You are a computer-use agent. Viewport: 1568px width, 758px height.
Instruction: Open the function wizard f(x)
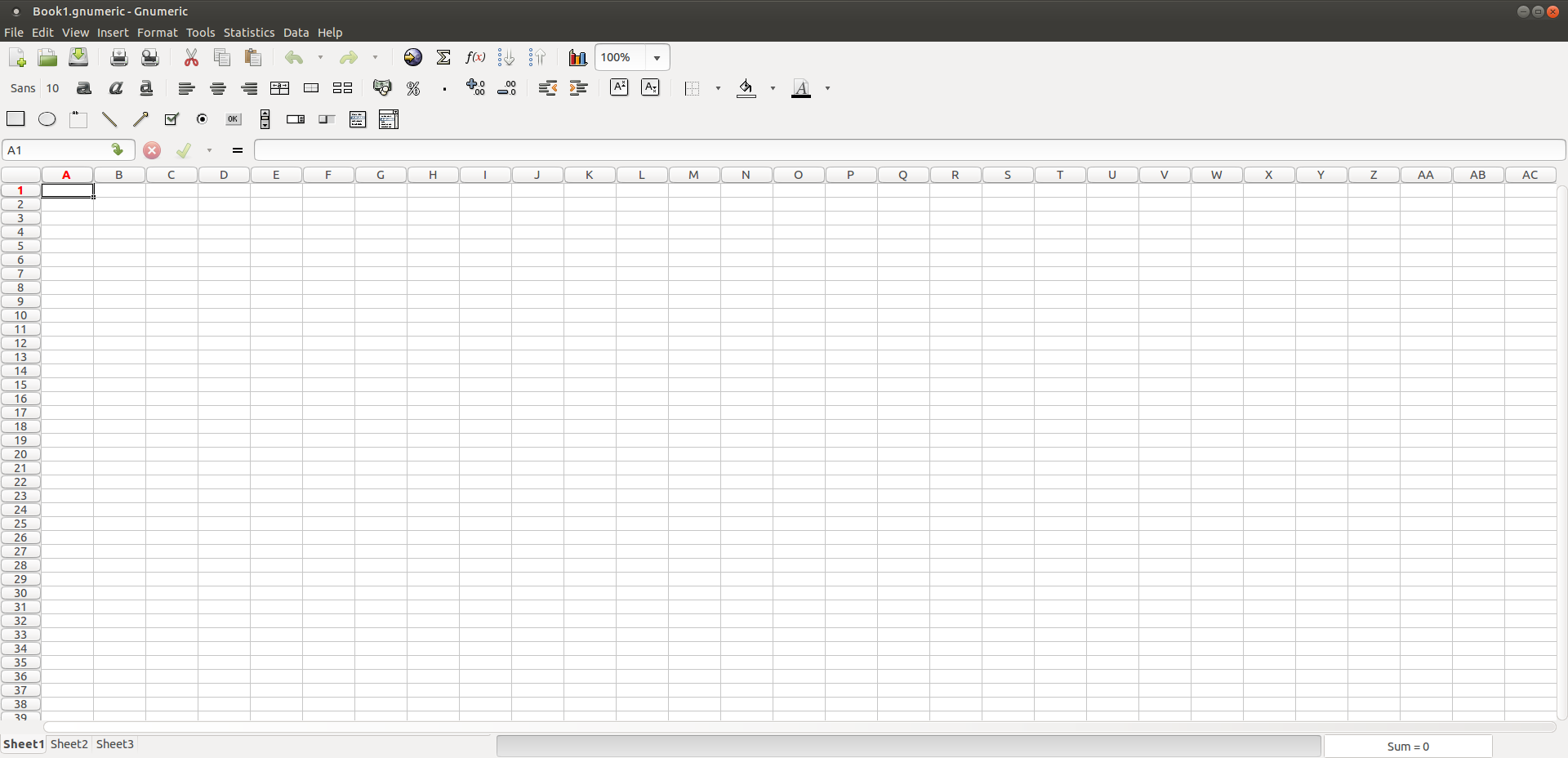(x=475, y=57)
